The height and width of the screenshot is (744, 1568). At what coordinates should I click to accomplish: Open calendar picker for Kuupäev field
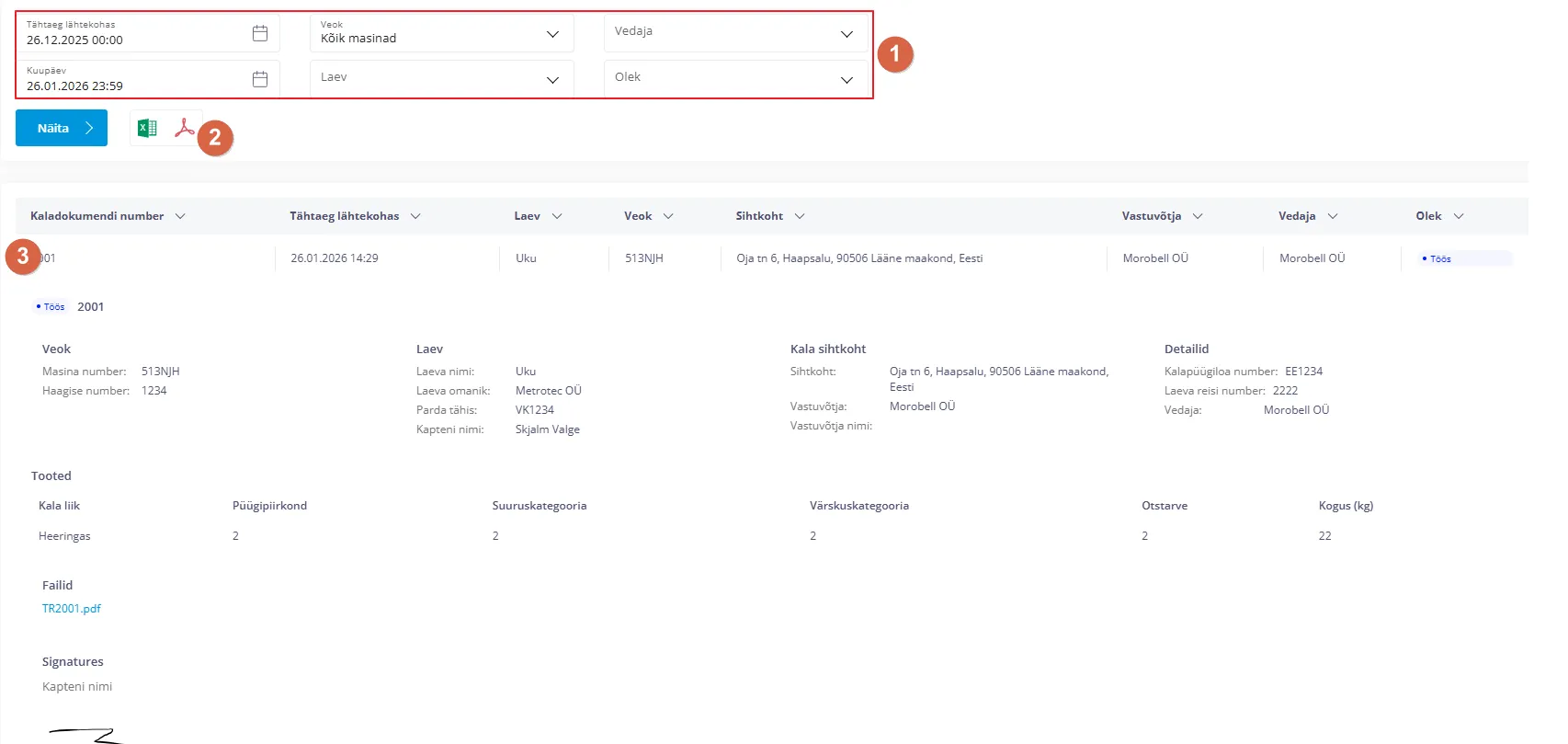[260, 79]
